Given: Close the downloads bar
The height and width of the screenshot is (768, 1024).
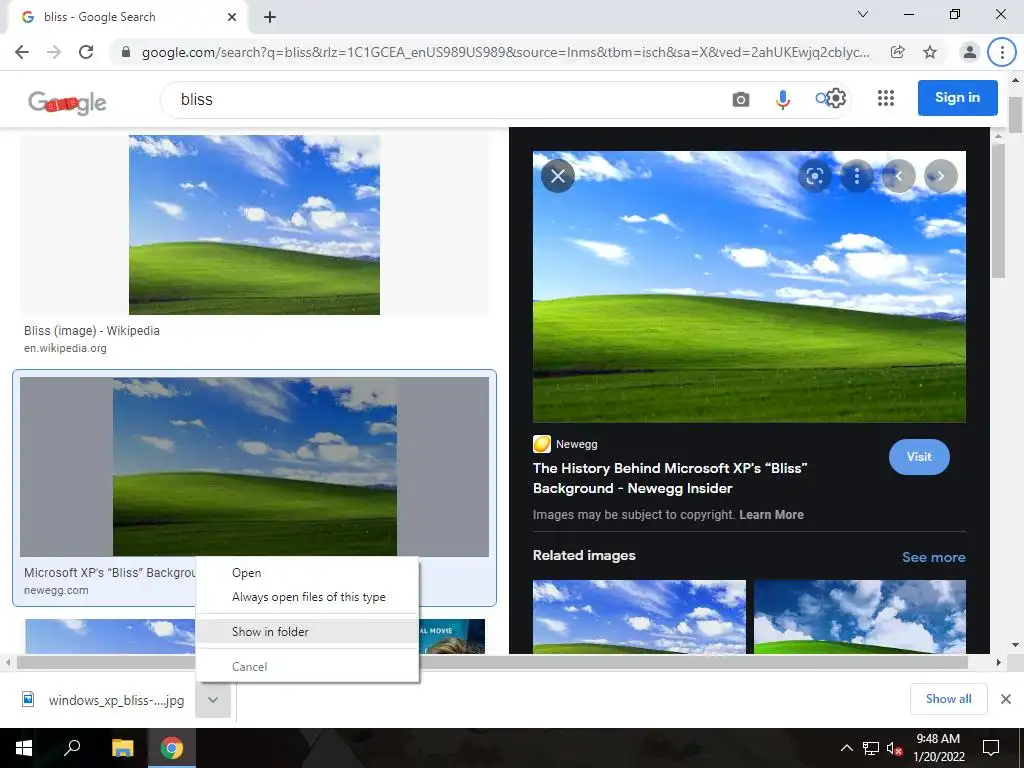Looking at the screenshot, I should pos(1006,699).
